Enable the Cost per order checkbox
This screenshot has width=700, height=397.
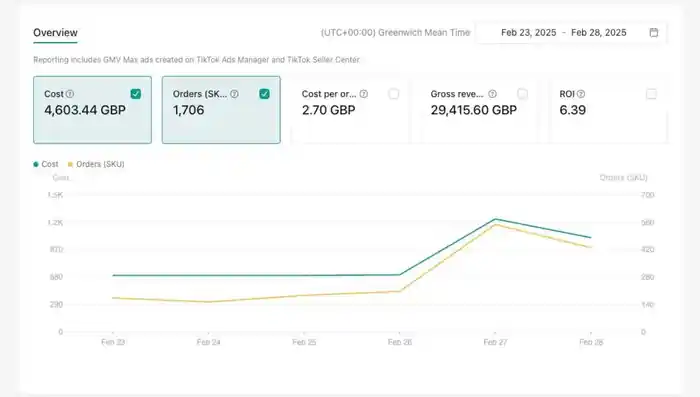393,94
